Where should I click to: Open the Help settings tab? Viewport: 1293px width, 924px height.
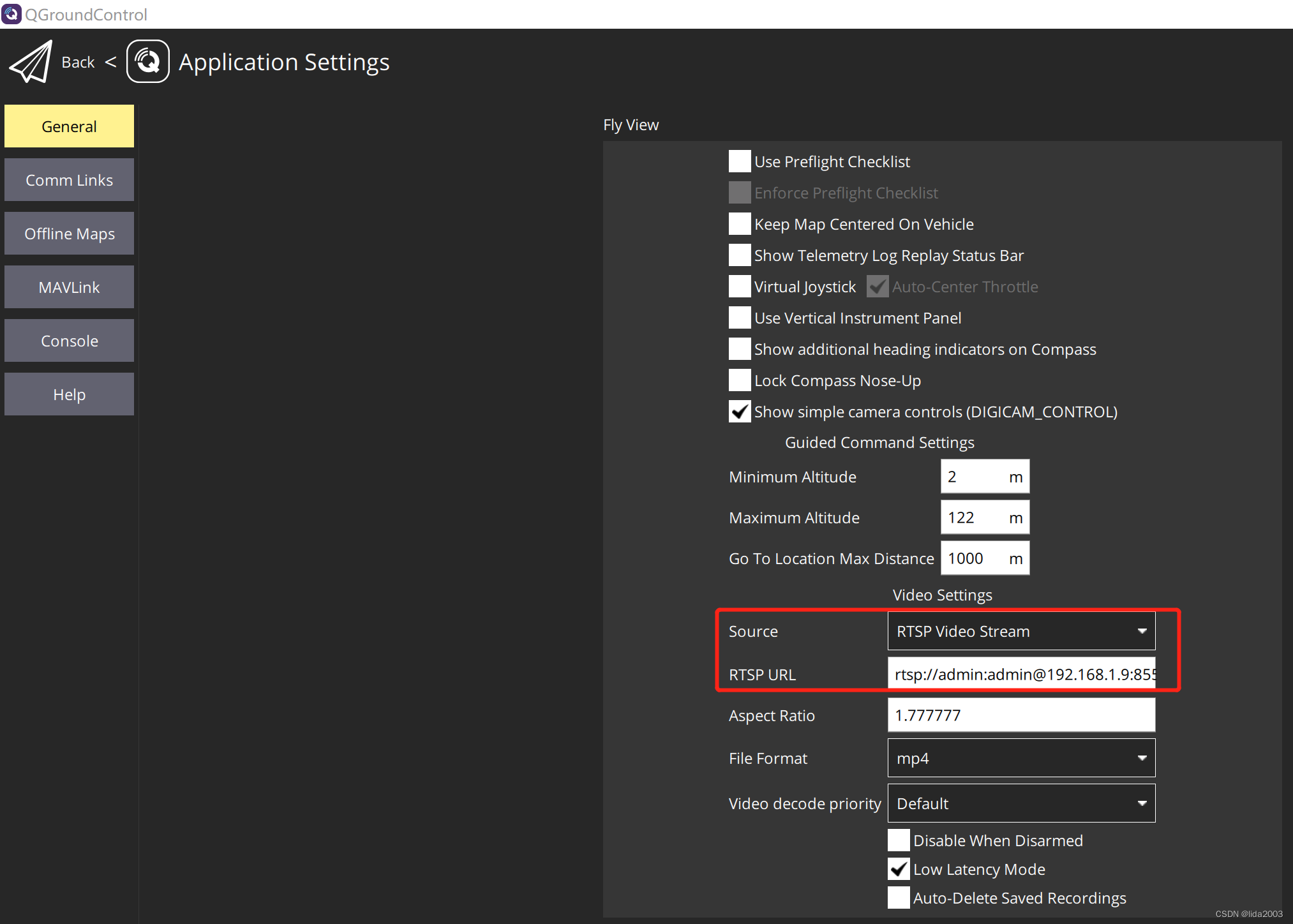[69, 394]
